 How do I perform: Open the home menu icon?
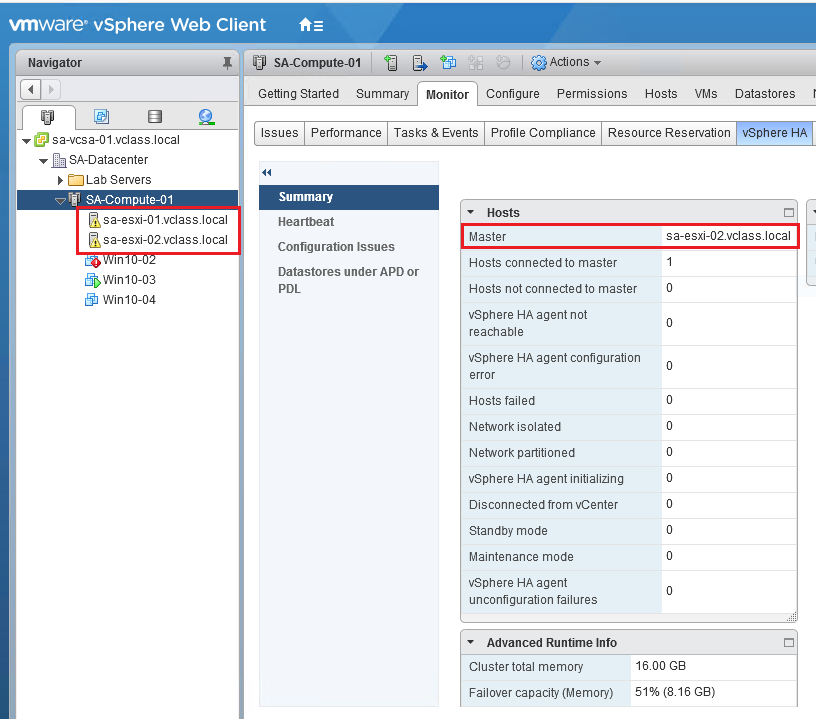point(311,24)
